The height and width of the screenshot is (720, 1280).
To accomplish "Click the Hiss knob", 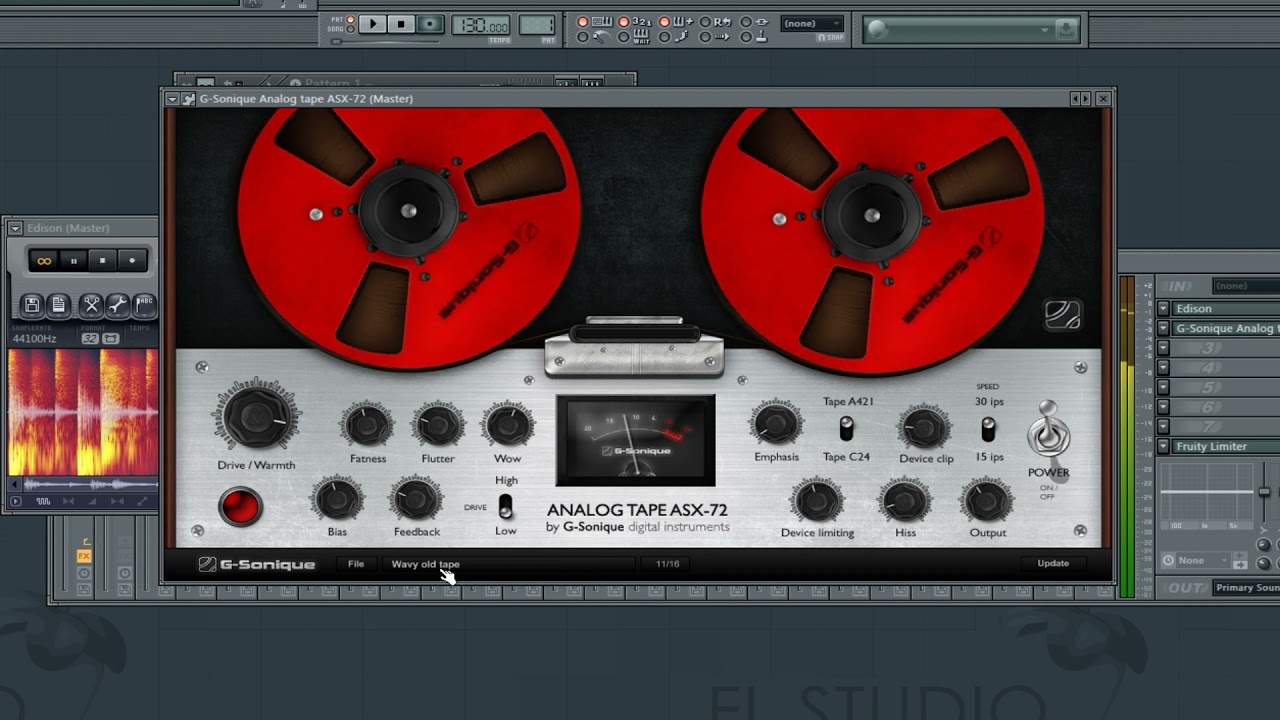I will [905, 501].
